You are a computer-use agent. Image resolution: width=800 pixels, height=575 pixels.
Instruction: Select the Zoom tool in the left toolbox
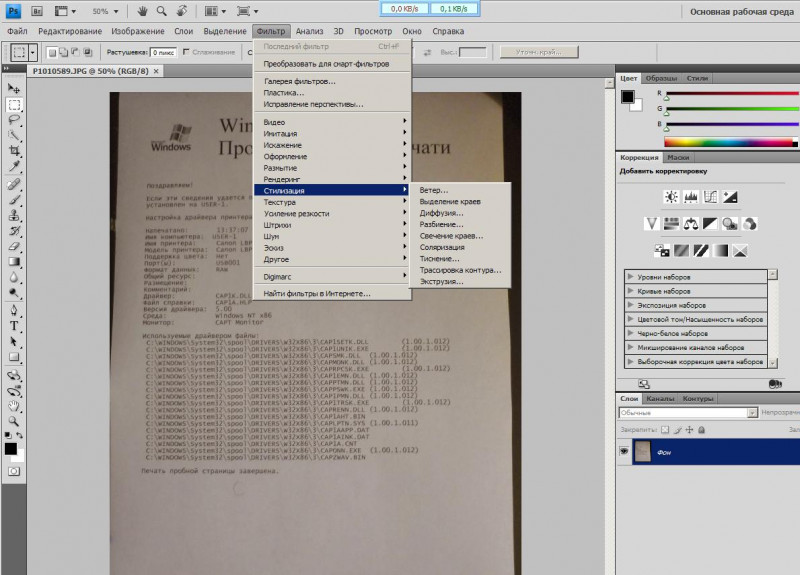coord(14,421)
